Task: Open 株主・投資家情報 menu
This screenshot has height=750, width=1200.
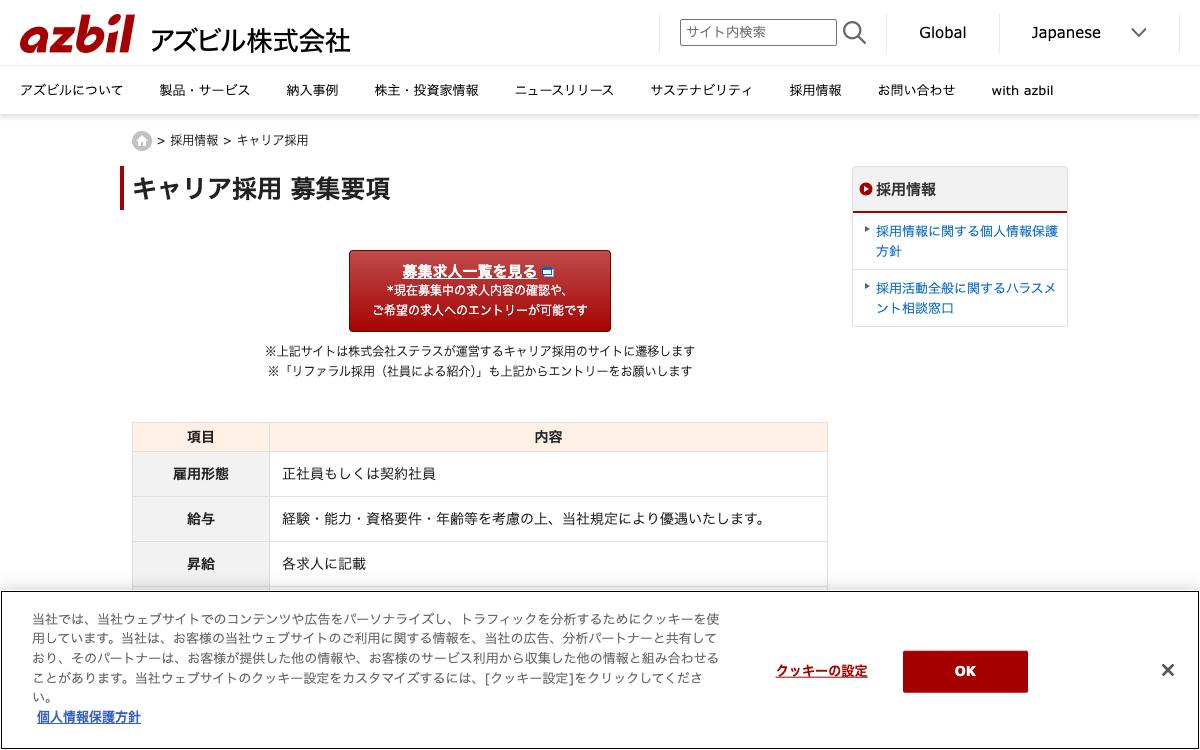Action: (x=427, y=90)
